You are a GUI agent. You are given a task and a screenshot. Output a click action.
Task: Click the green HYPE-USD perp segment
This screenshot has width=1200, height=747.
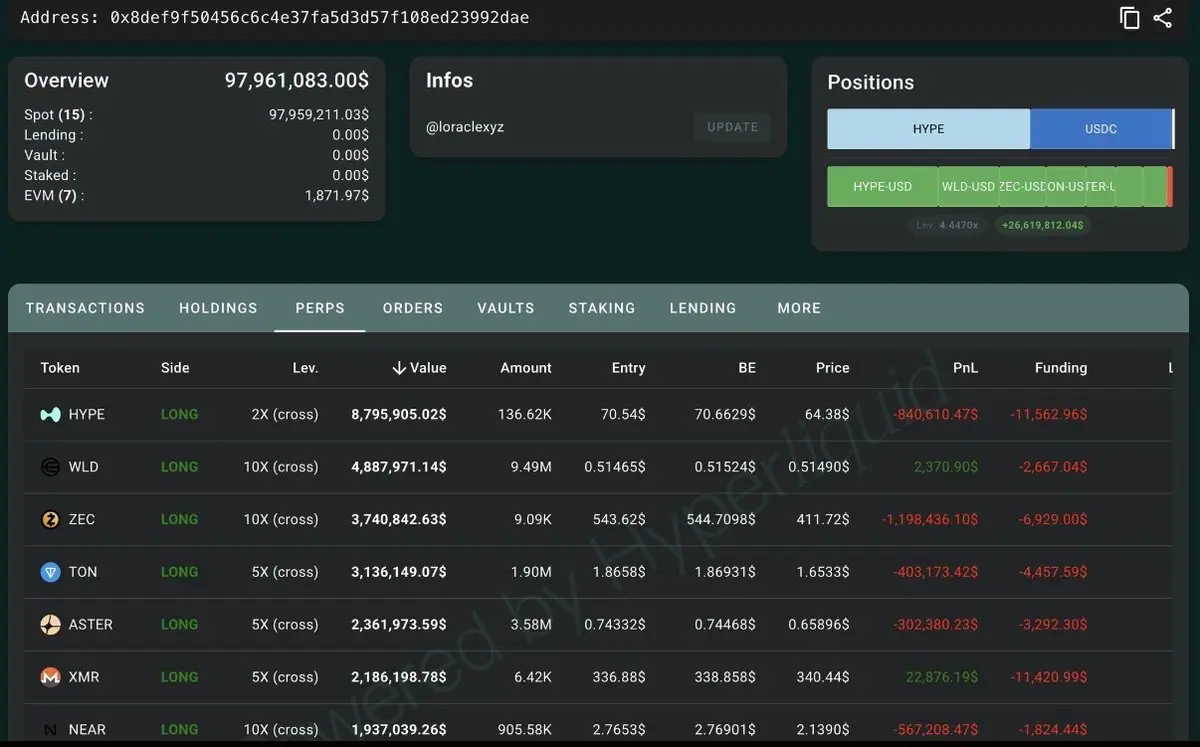tap(883, 187)
